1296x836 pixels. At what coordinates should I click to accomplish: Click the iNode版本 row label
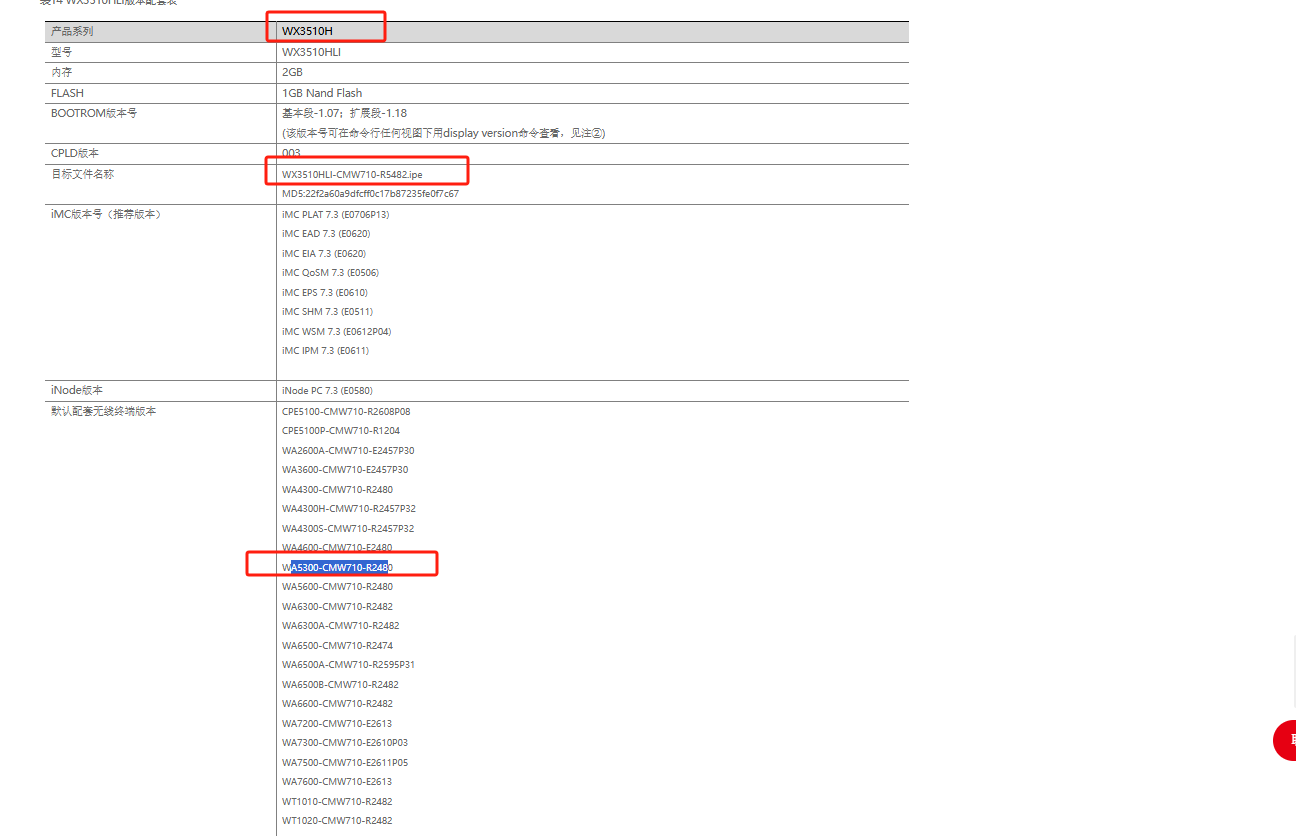pos(77,390)
